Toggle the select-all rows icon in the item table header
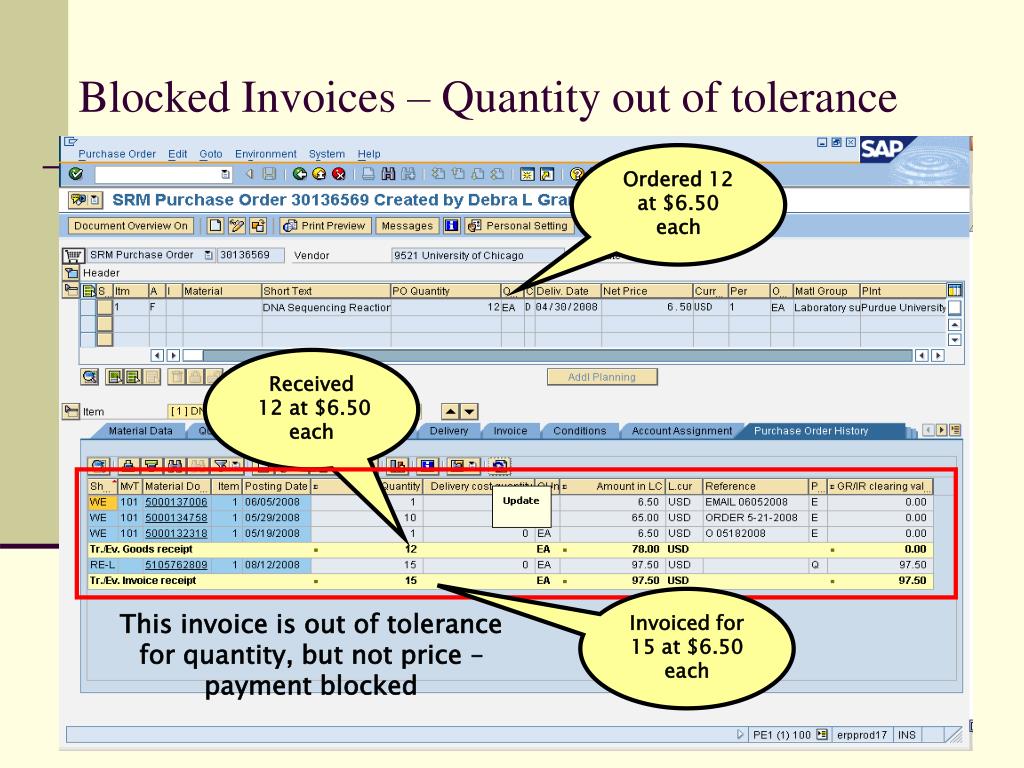 89,291
